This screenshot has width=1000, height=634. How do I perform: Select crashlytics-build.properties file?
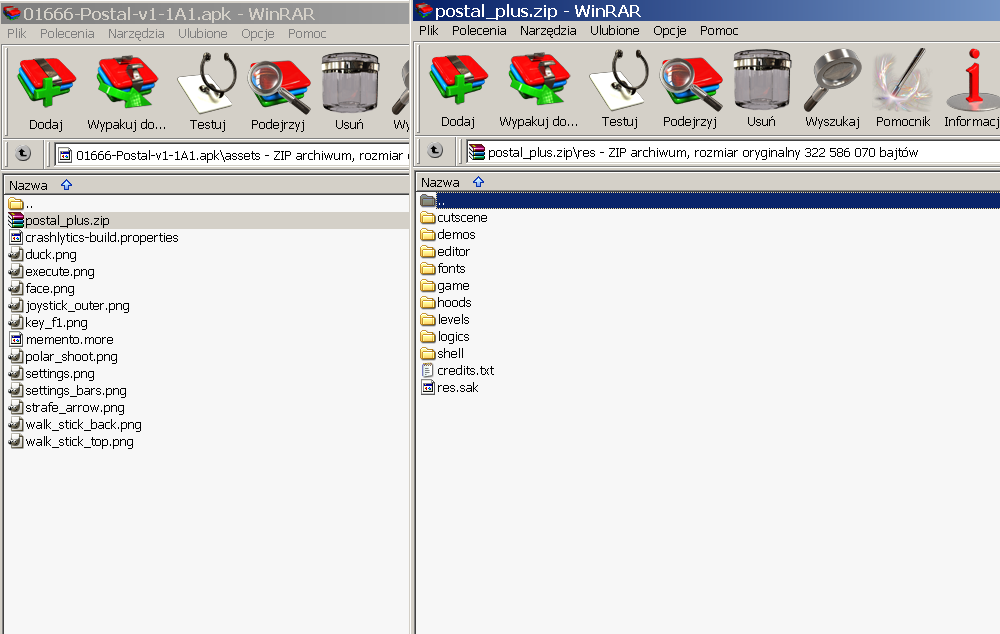(94, 238)
